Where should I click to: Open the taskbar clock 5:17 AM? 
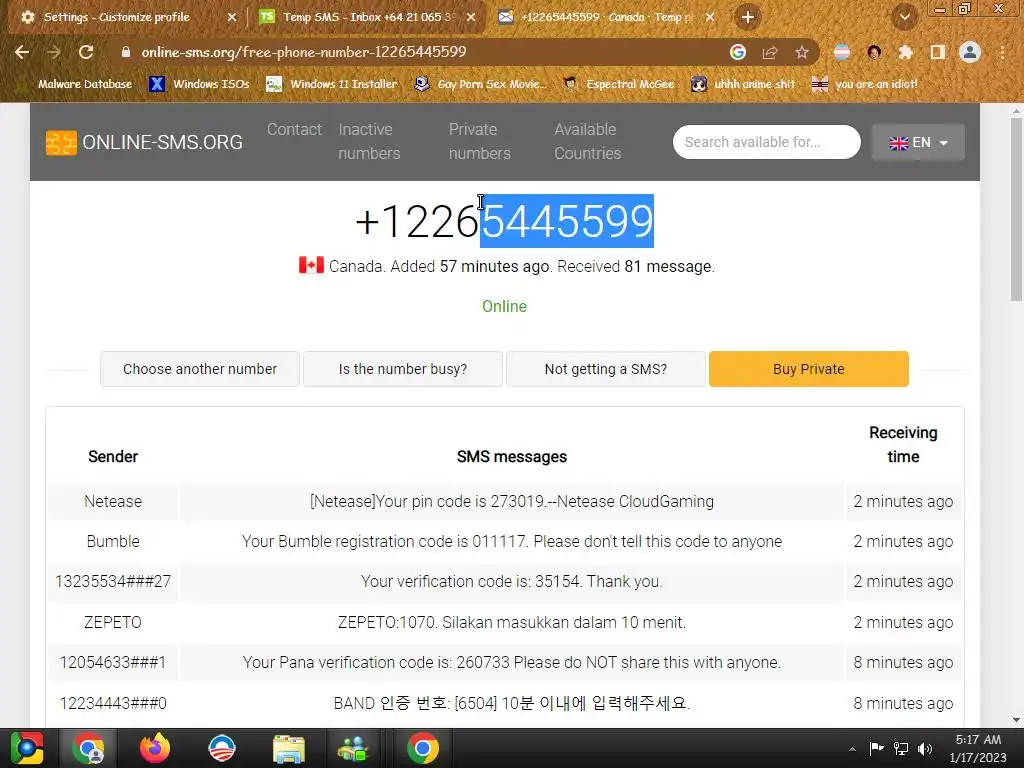coord(978,748)
